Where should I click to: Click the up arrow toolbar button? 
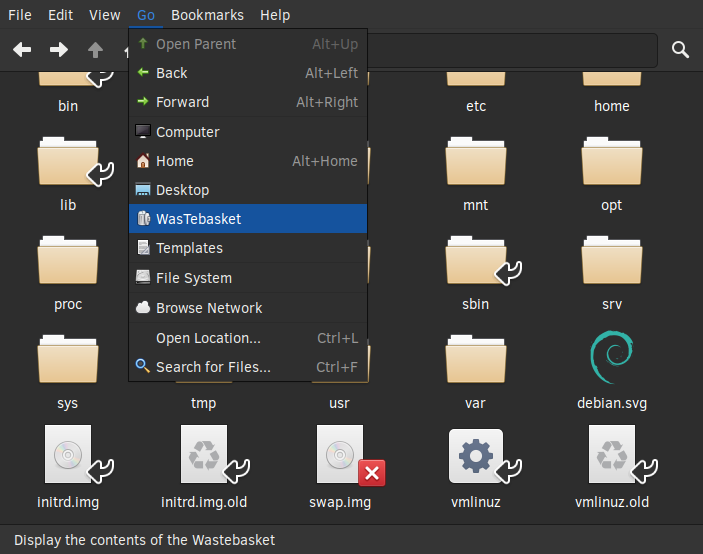(x=96, y=50)
